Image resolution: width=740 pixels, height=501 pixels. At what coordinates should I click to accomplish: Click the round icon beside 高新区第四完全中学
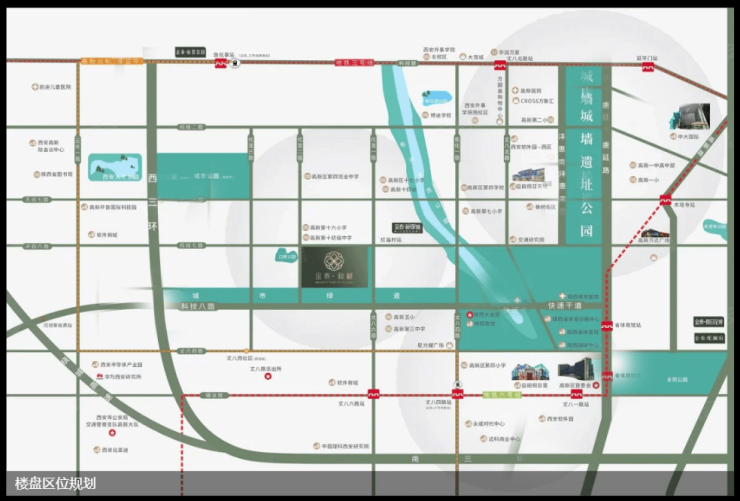tap(307, 176)
